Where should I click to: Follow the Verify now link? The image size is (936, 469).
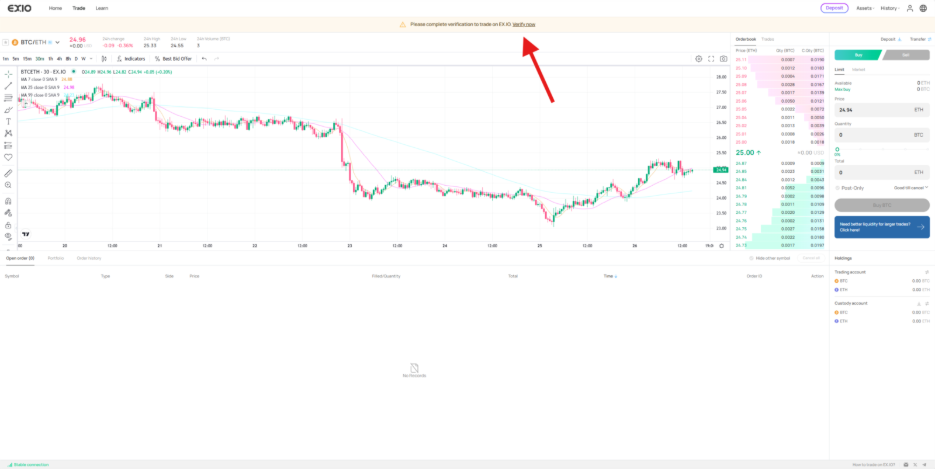pyautogui.click(x=524, y=24)
